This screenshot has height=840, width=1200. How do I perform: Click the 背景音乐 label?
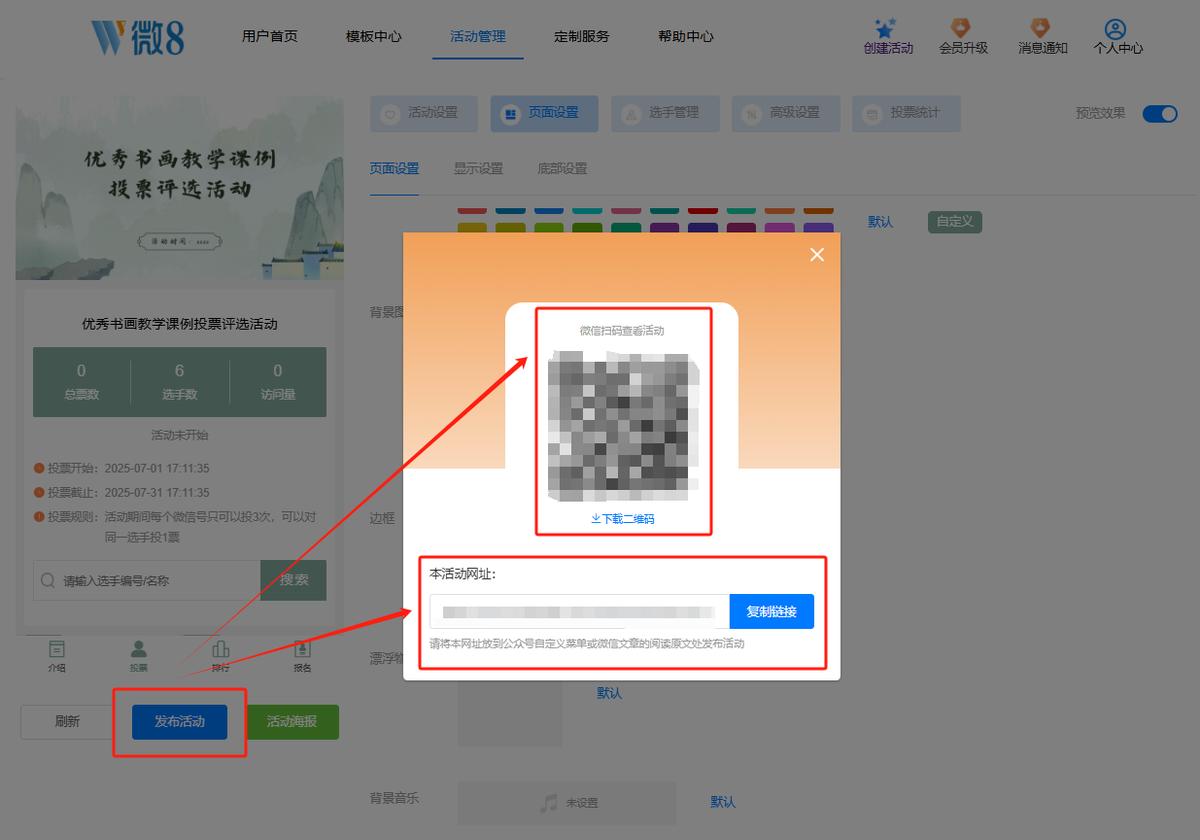click(x=394, y=798)
